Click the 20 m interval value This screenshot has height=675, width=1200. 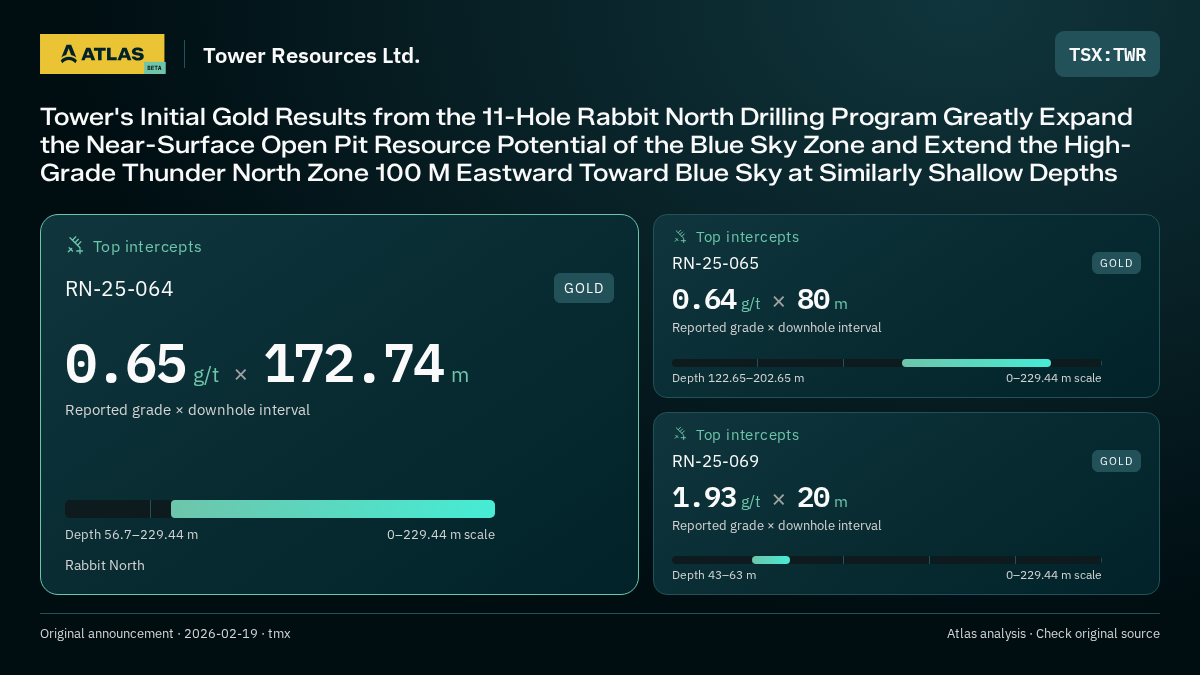point(822,498)
